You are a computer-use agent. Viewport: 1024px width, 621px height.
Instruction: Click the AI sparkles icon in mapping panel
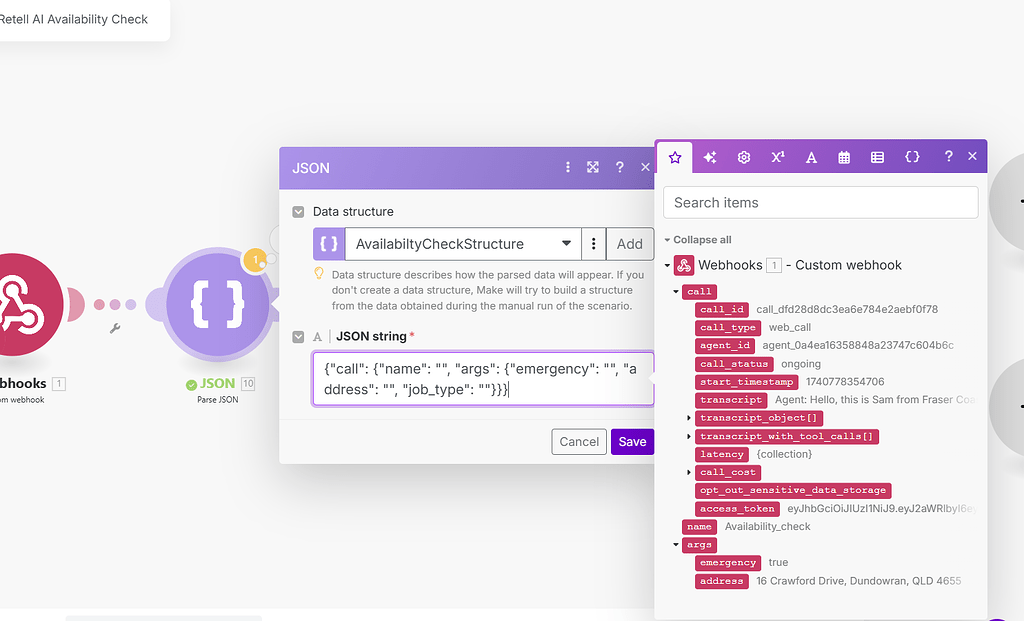point(710,157)
